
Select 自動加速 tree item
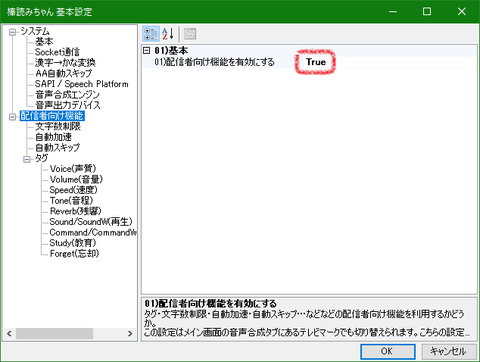(53, 137)
